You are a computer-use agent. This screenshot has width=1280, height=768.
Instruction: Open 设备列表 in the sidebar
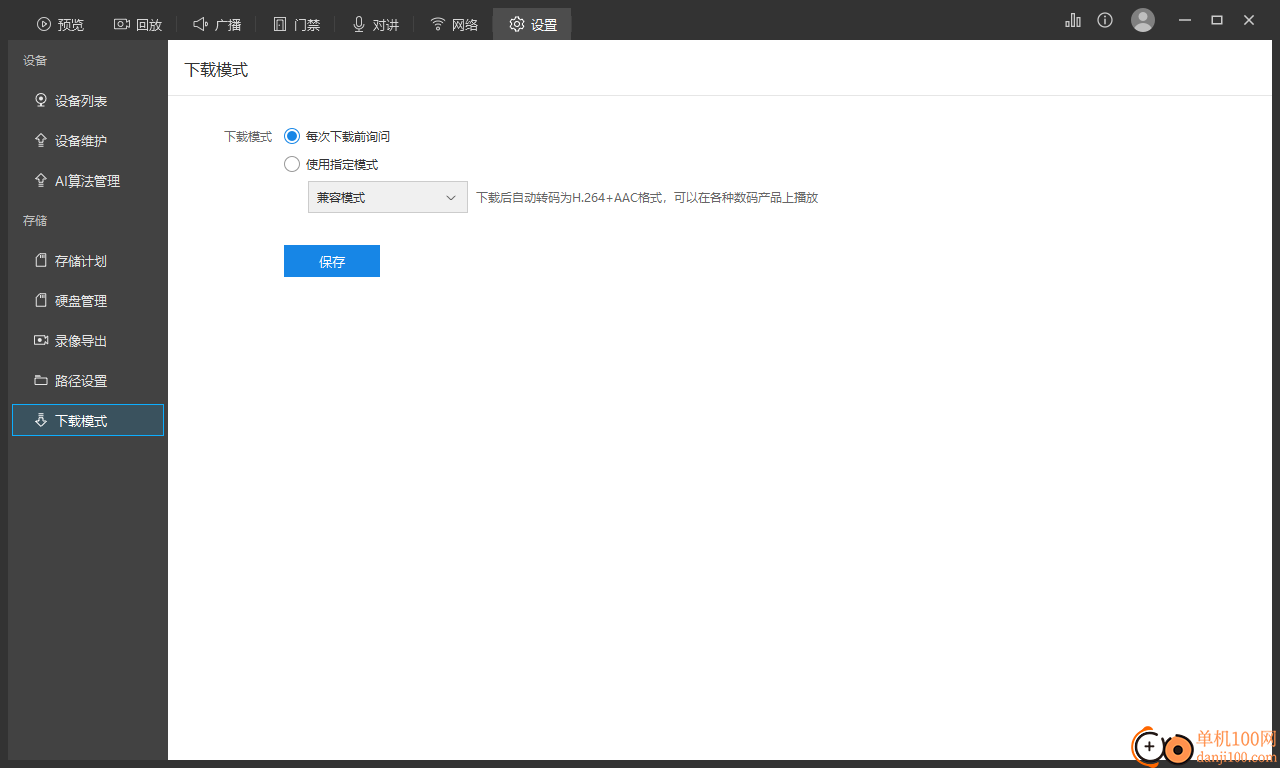88,100
